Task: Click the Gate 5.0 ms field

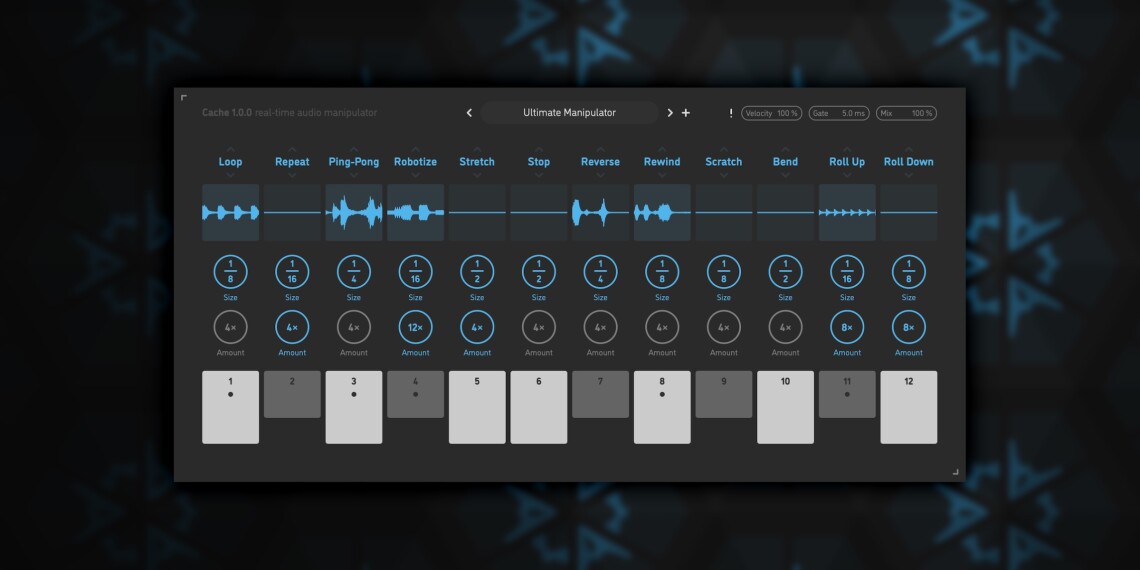Action: point(839,113)
